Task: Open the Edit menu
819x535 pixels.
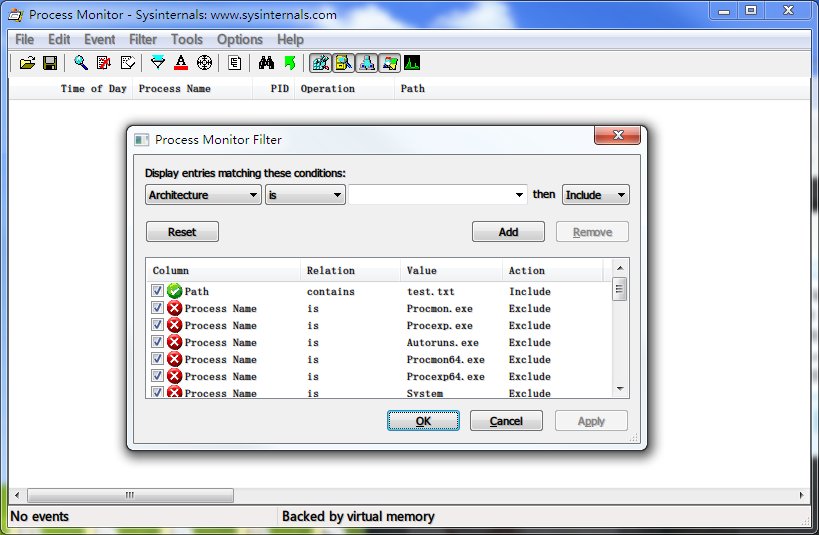Action: [x=59, y=40]
